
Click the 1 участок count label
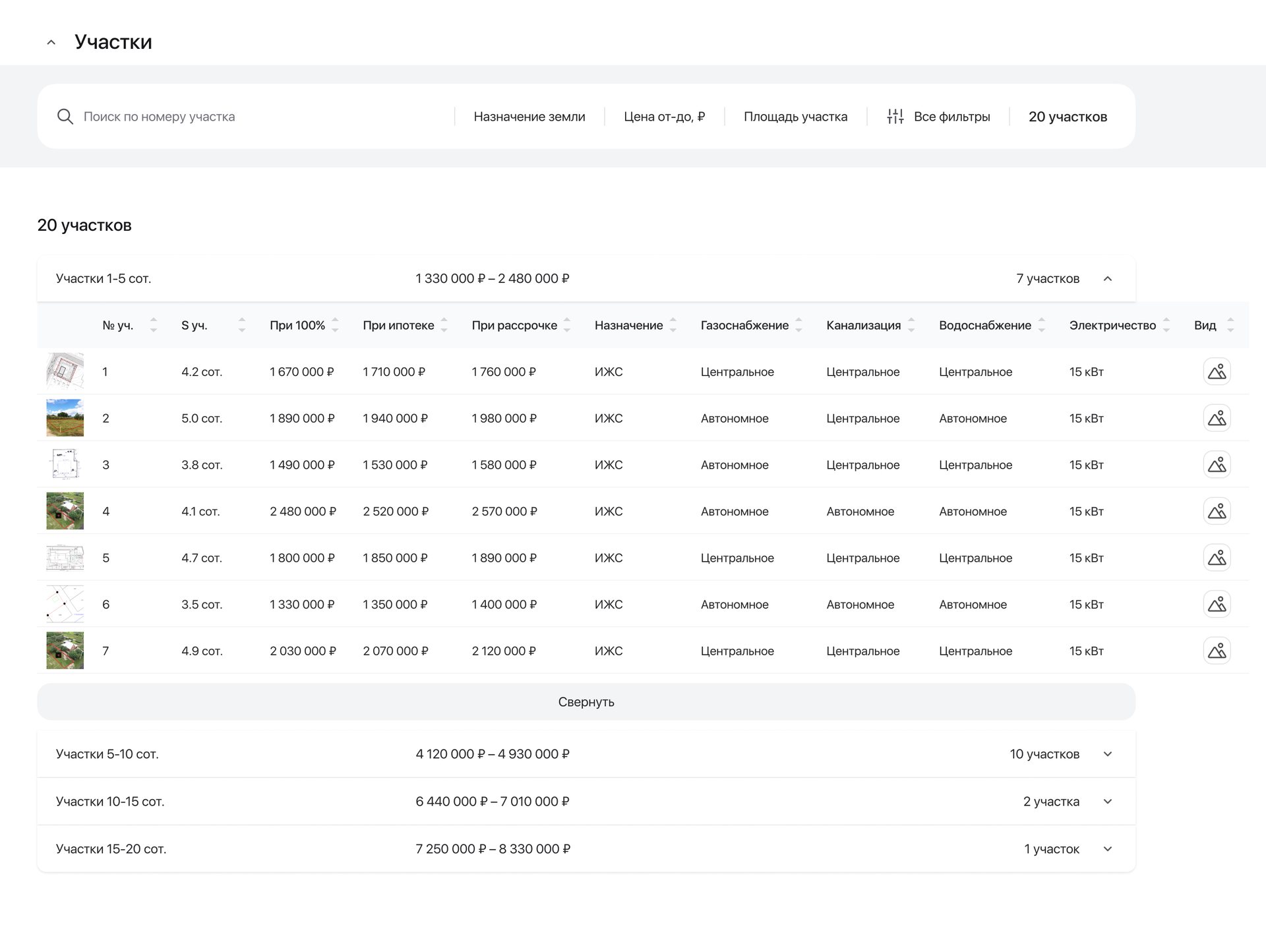1052,849
